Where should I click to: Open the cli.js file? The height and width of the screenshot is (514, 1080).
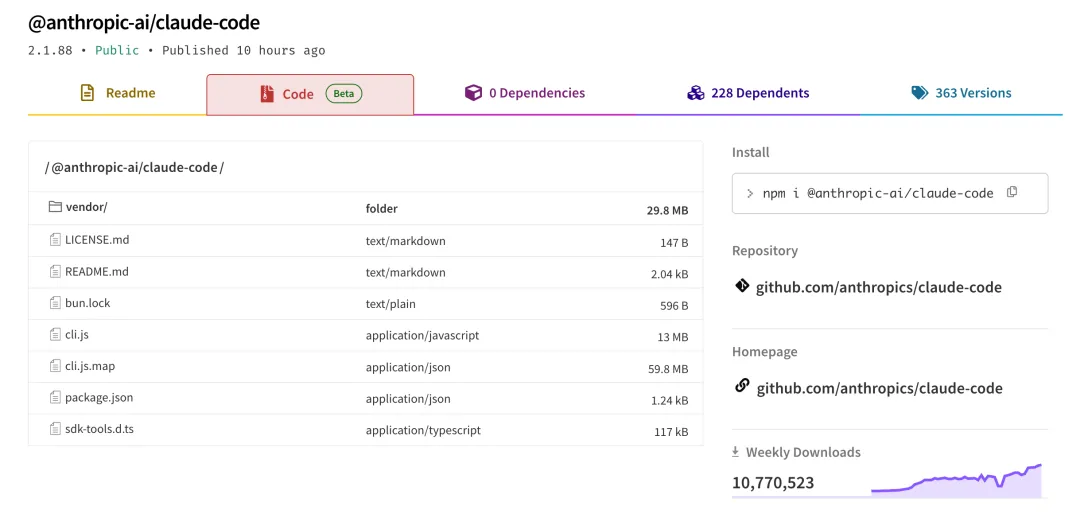point(77,334)
